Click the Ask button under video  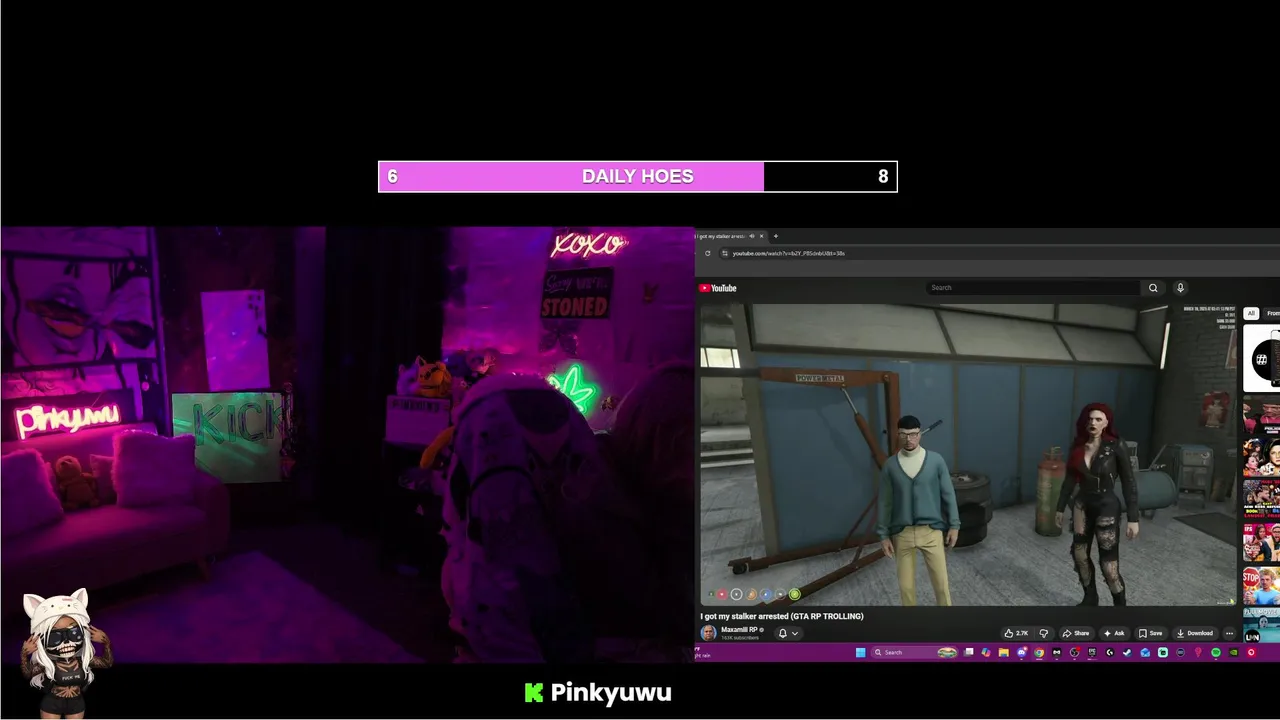pyautogui.click(x=1114, y=633)
